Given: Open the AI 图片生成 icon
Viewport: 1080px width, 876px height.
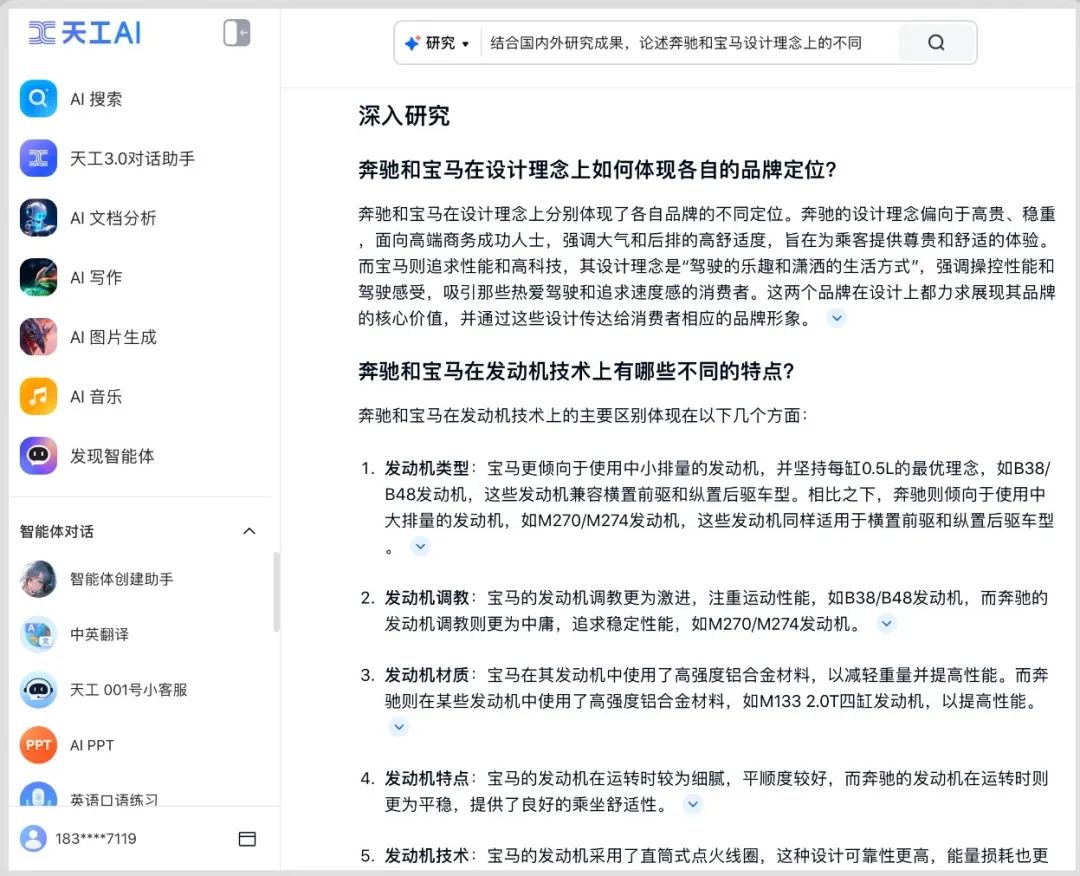Looking at the screenshot, I should point(38,337).
